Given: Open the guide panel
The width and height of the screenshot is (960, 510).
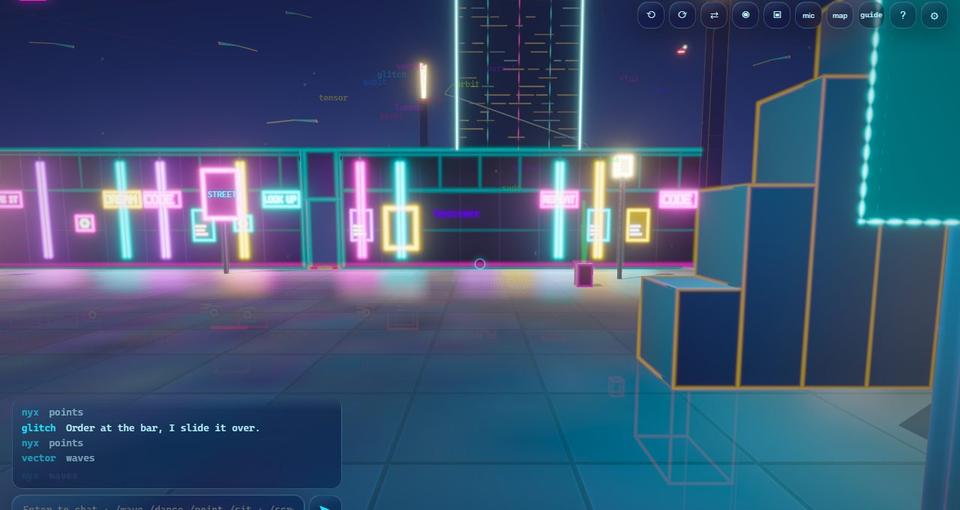Looking at the screenshot, I should pos(871,15).
